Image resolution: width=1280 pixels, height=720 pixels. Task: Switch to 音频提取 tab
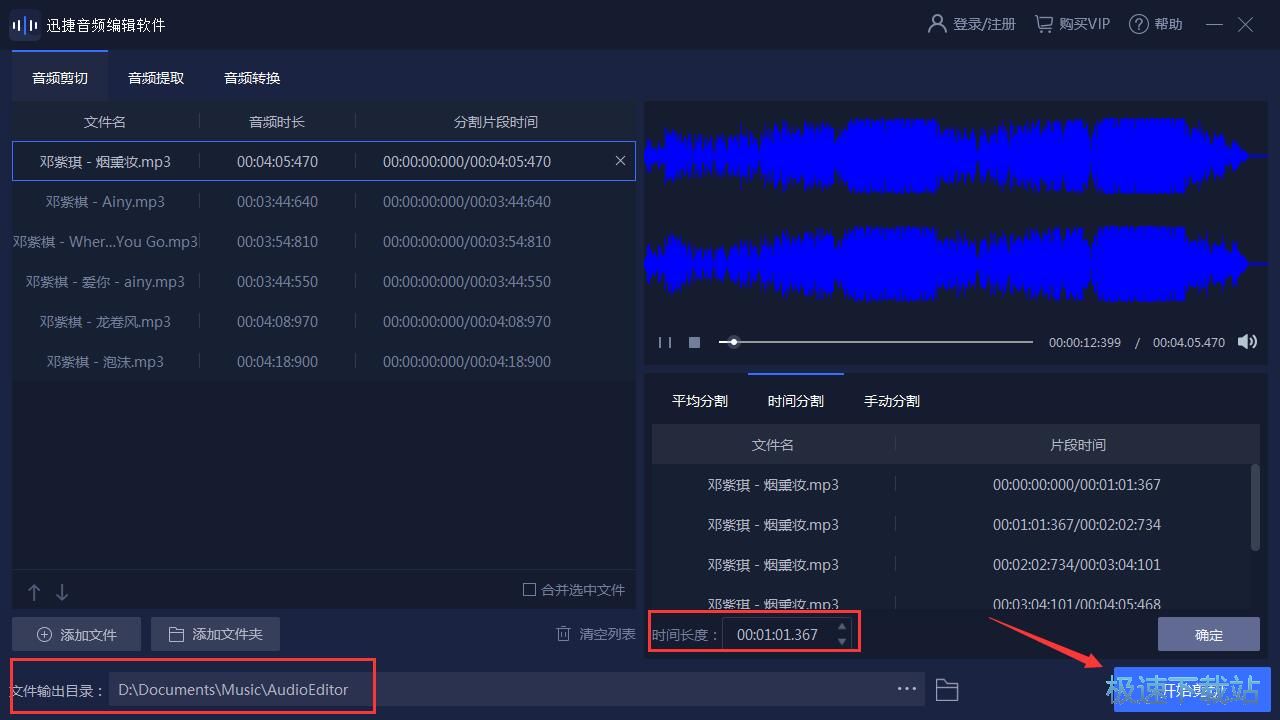(156, 78)
